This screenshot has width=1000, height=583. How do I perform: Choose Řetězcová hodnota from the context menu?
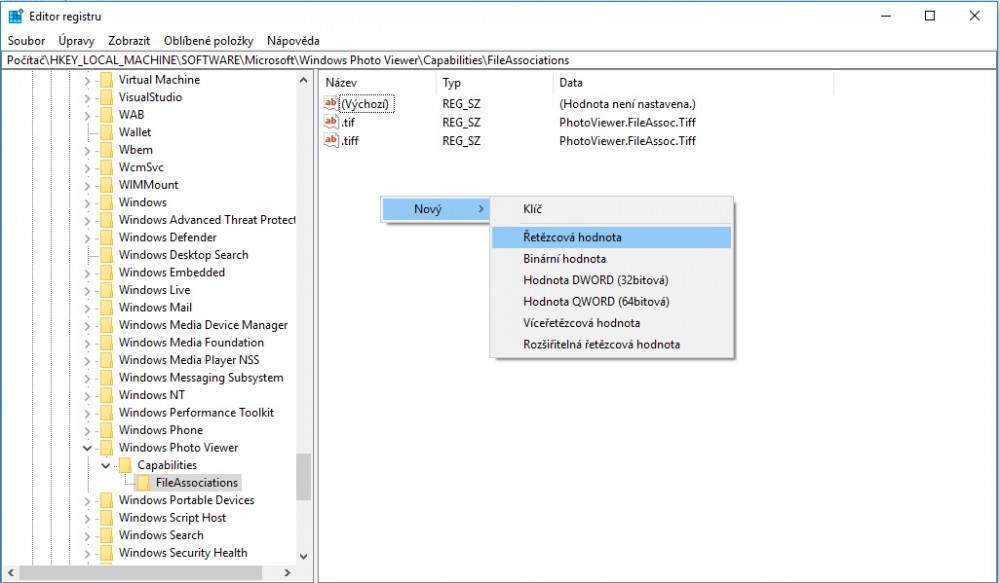(x=572, y=237)
